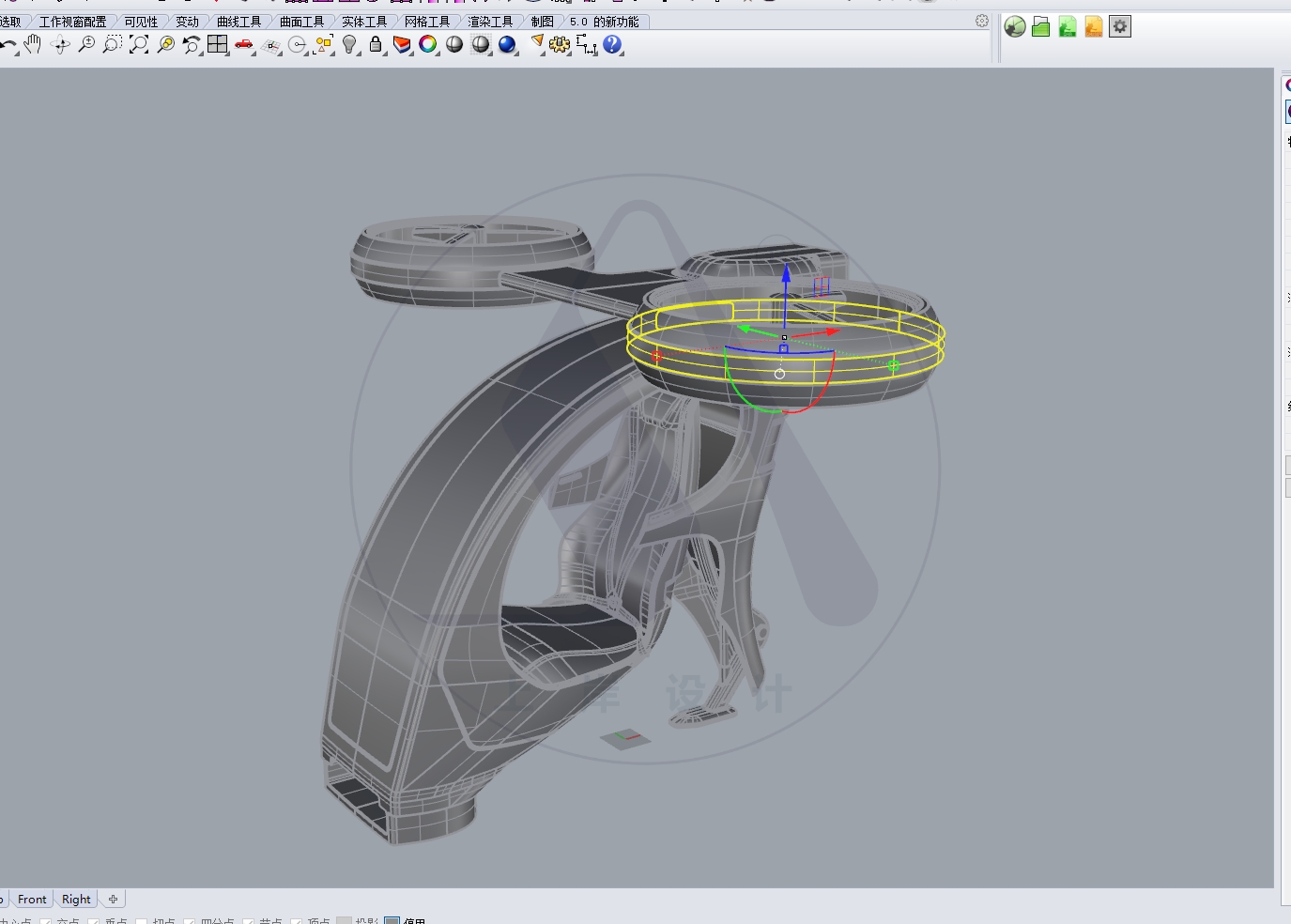Switch to four viewports layout icon

tap(218, 44)
